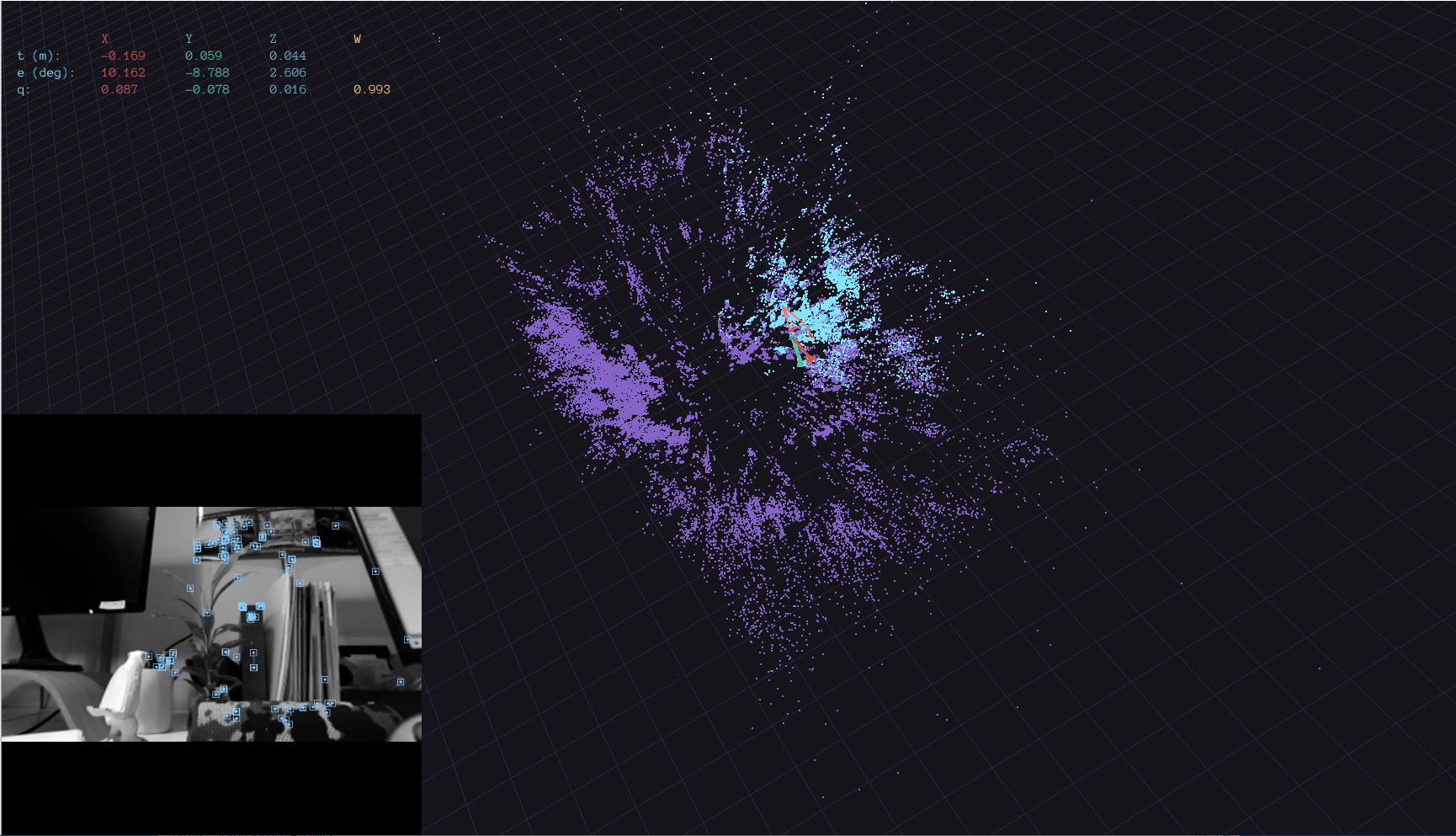1456x836 pixels.
Task: Click the blue Z column header
Action: (274, 40)
